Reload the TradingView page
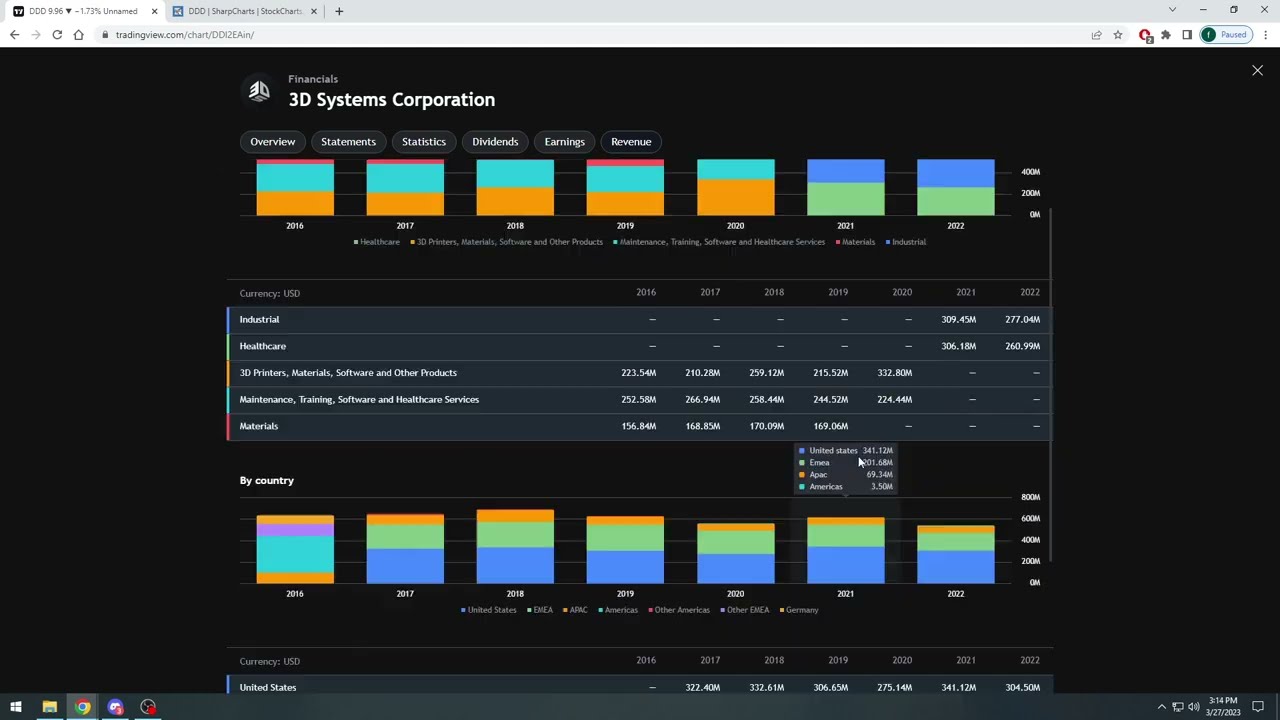 tap(57, 35)
